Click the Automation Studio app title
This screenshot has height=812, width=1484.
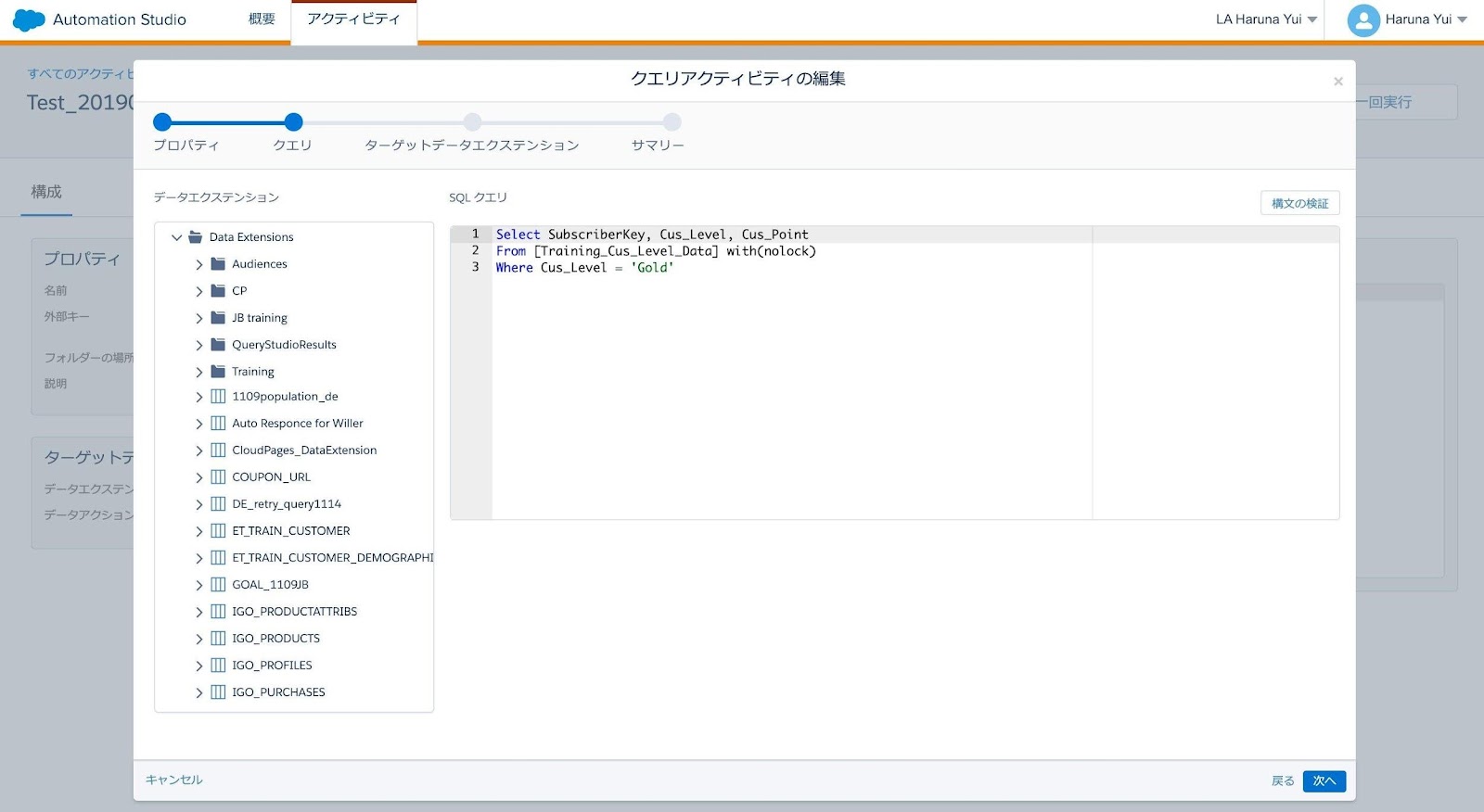120,19
